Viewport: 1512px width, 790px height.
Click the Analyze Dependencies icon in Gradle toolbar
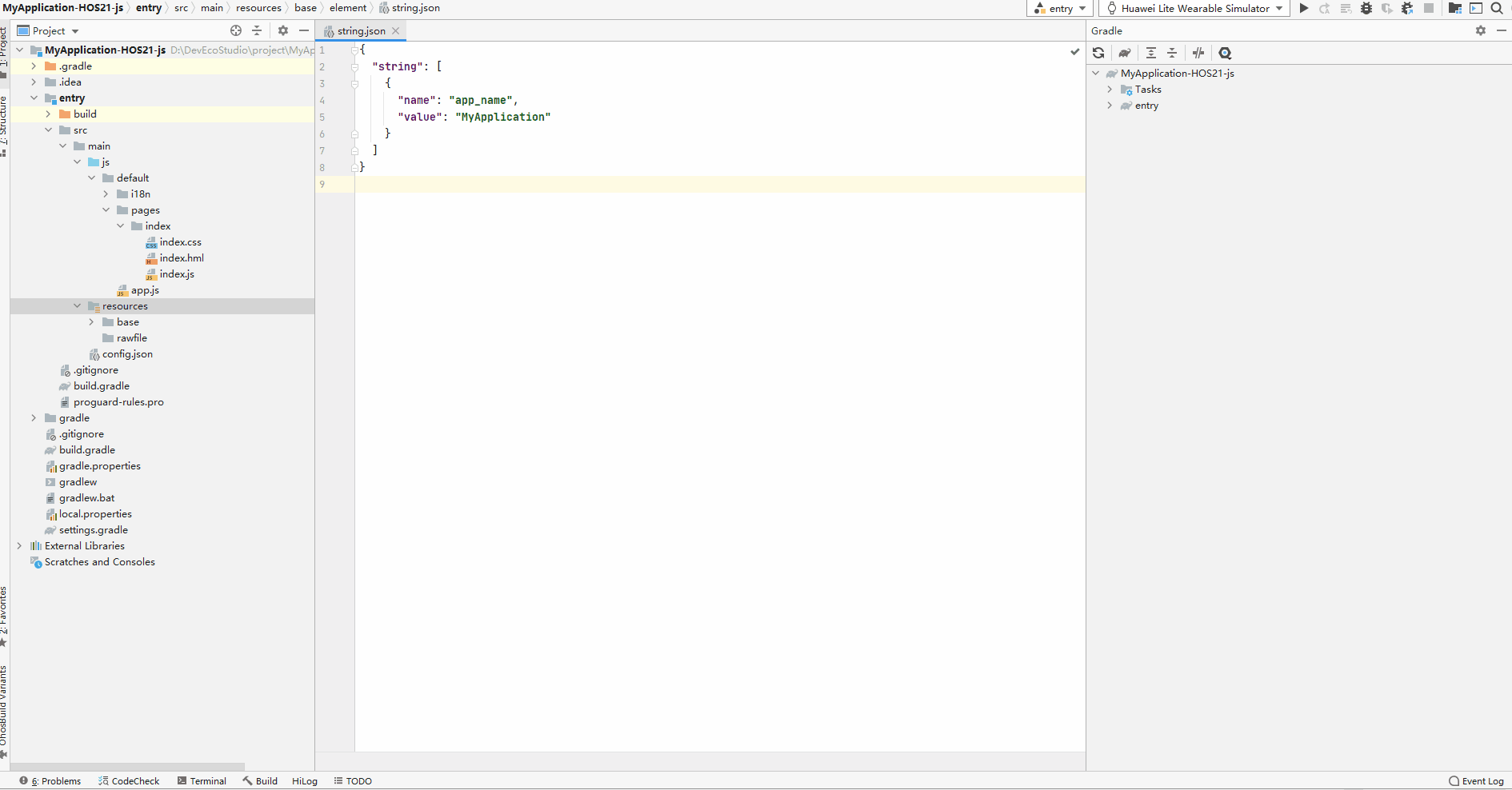click(x=1225, y=53)
